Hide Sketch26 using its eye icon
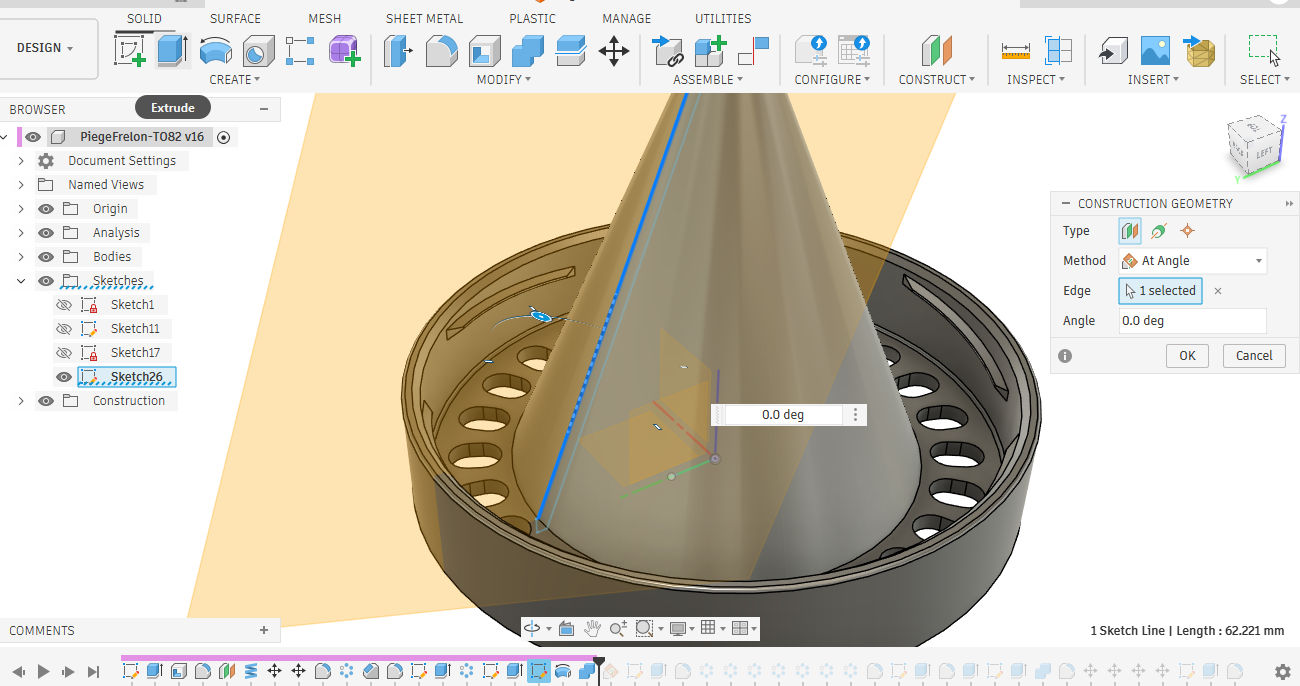The image size is (1300, 686). [64, 377]
